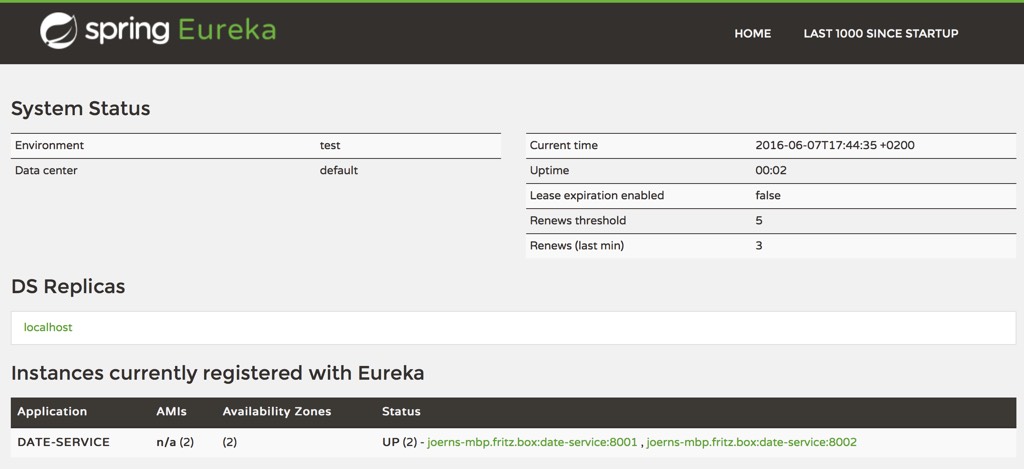The height and width of the screenshot is (469, 1024).
Task: Click the Lease expiration enabled false value
Action: pyautogui.click(x=768, y=196)
